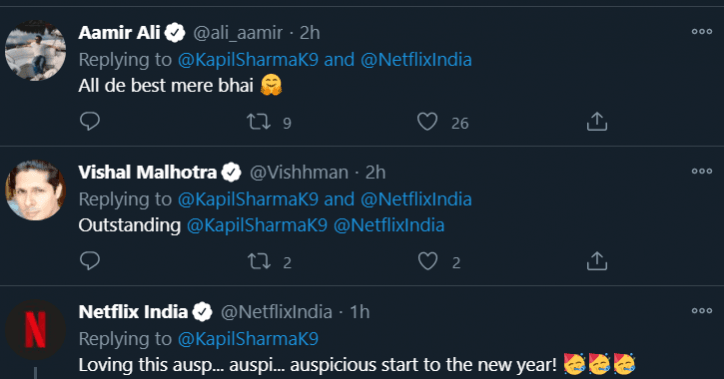Share Aamir Ali's tweet

(597, 121)
